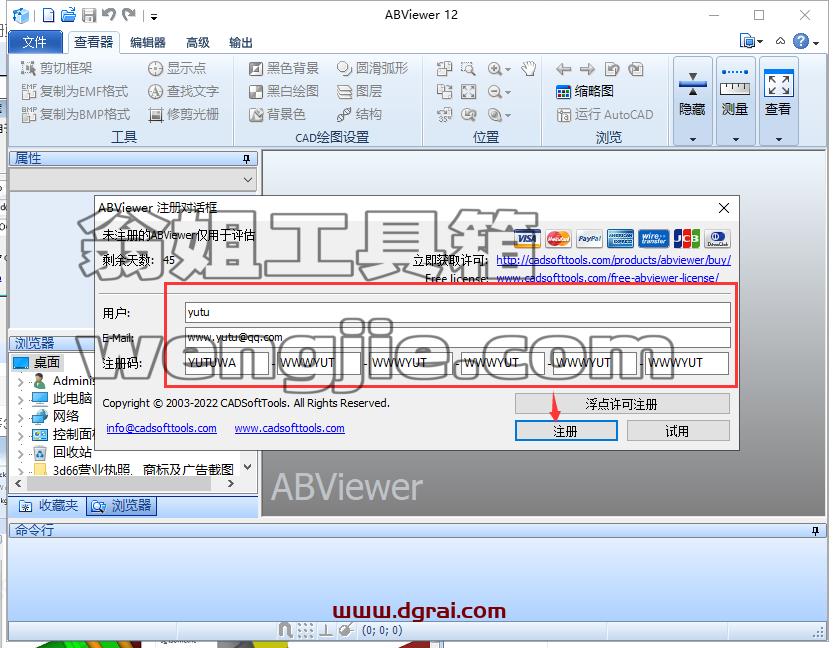Open 图层 layers dialog
The height and width of the screenshot is (648, 835).
point(359,91)
